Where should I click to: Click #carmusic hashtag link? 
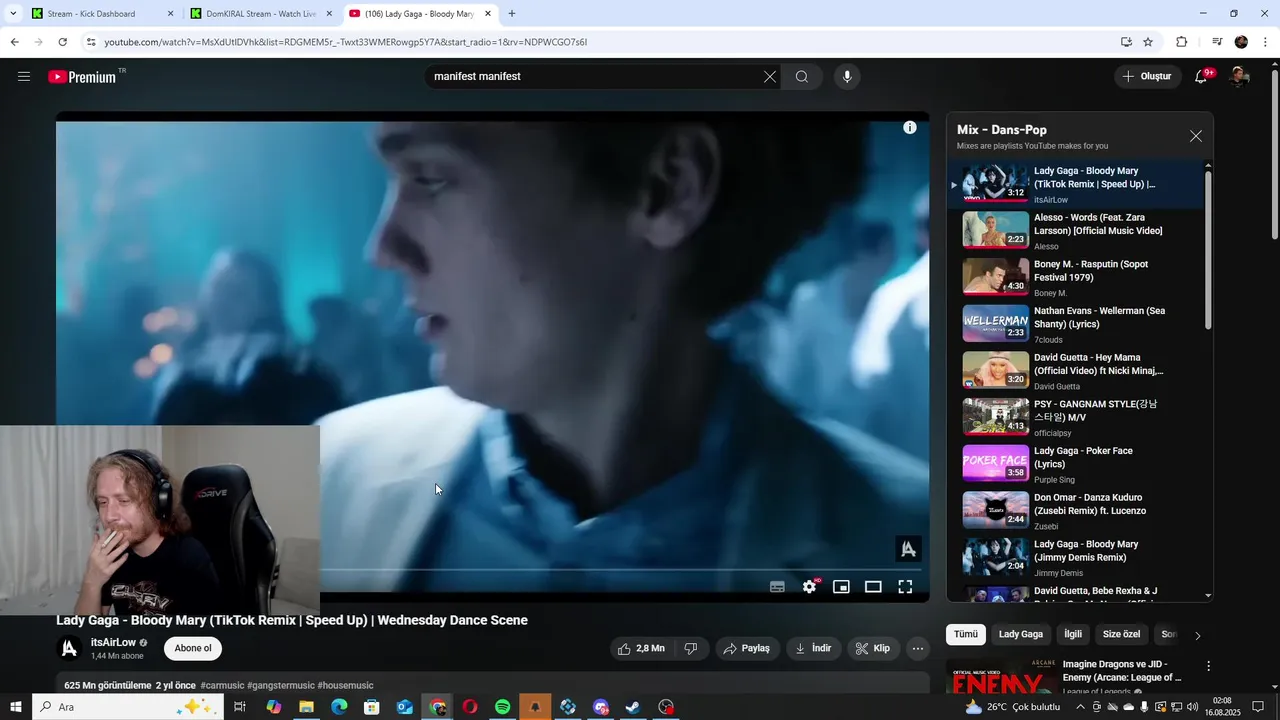click(222, 686)
